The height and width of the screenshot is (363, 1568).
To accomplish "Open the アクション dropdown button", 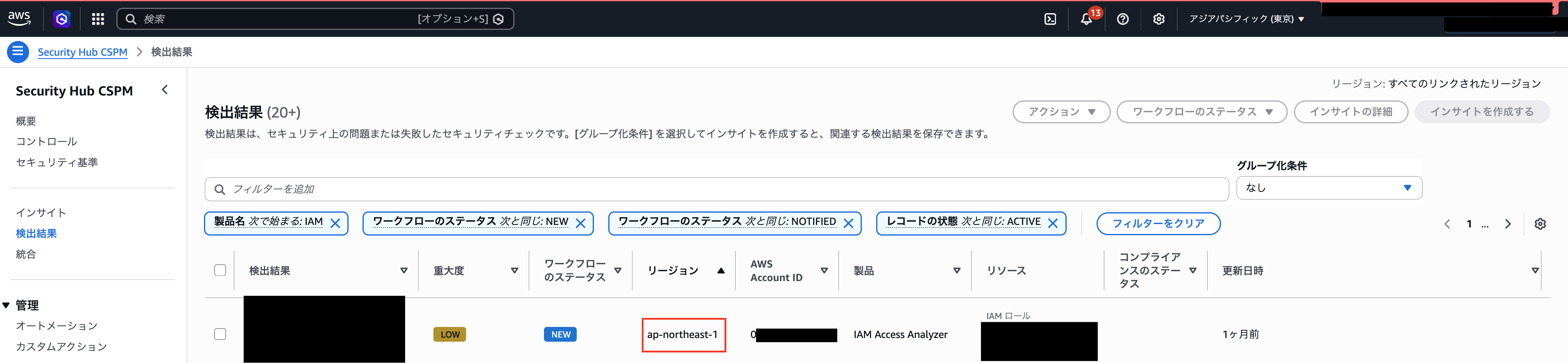I will 1061,112.
